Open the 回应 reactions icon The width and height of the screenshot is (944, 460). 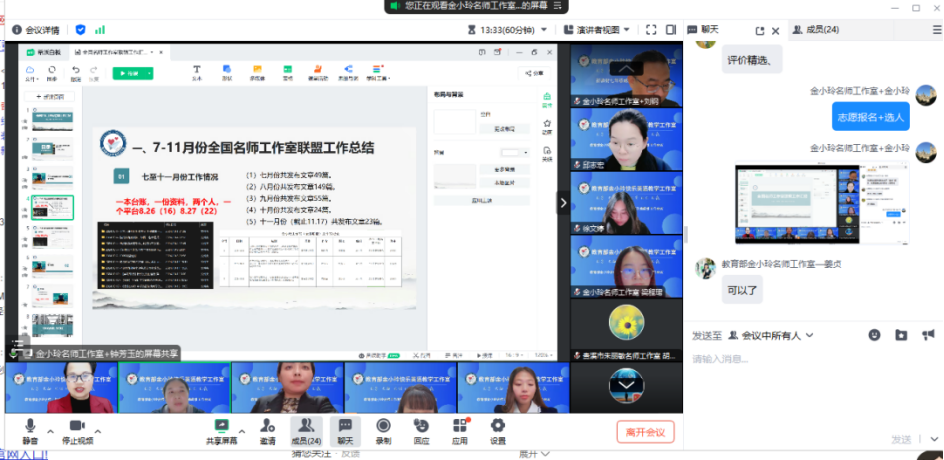[x=422, y=432]
